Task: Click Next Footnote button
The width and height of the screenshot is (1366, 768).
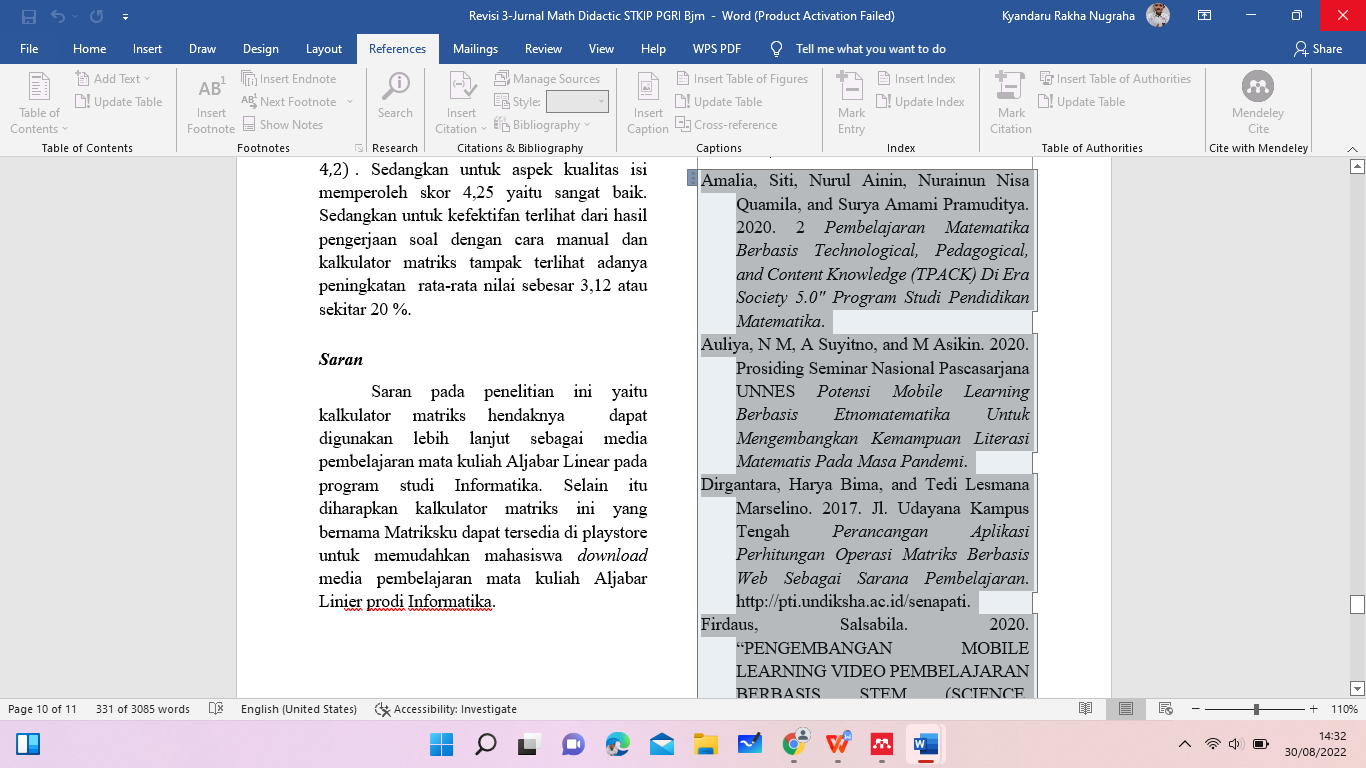Action: 289,102
